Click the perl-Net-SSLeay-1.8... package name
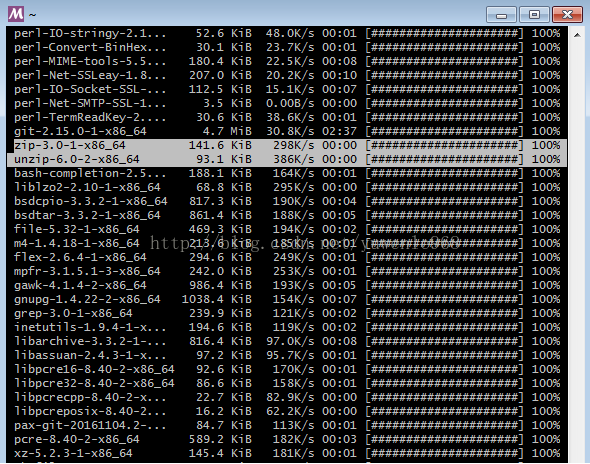This screenshot has width=590, height=464. pos(90,75)
